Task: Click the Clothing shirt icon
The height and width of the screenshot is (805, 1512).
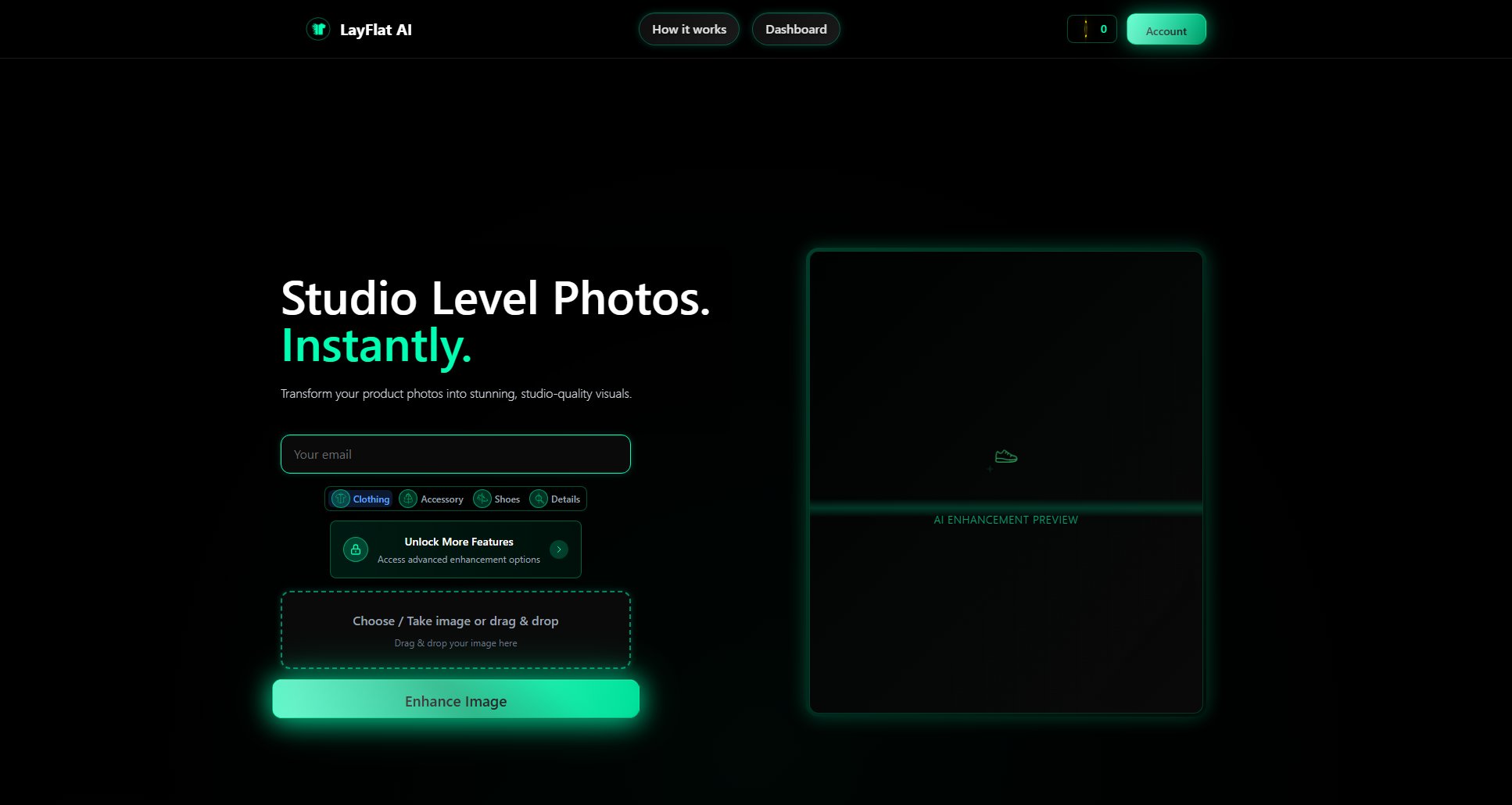Action: [341, 499]
